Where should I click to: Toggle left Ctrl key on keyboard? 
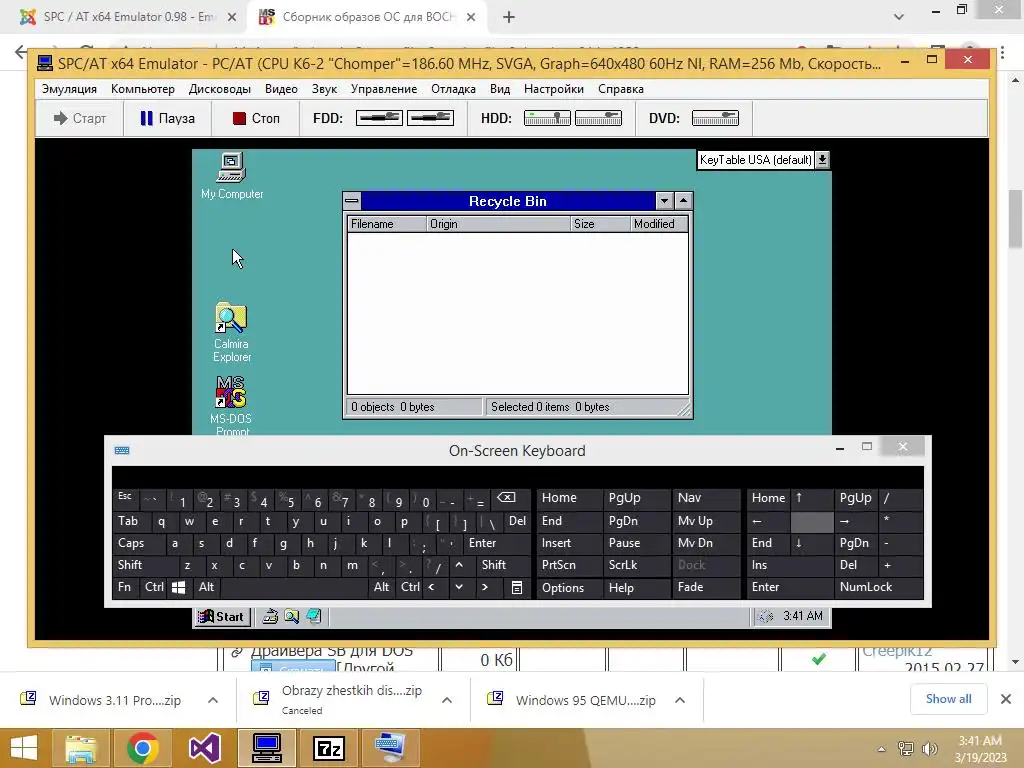(x=154, y=587)
